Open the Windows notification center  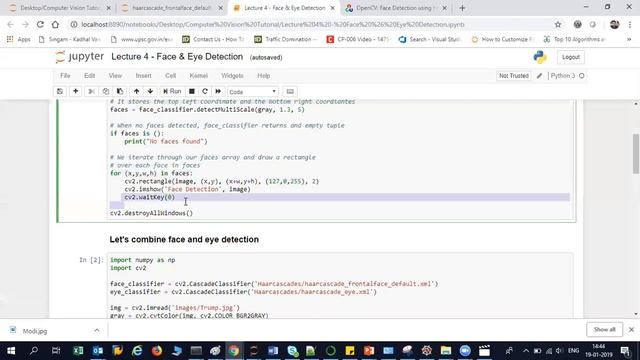coord(625,351)
